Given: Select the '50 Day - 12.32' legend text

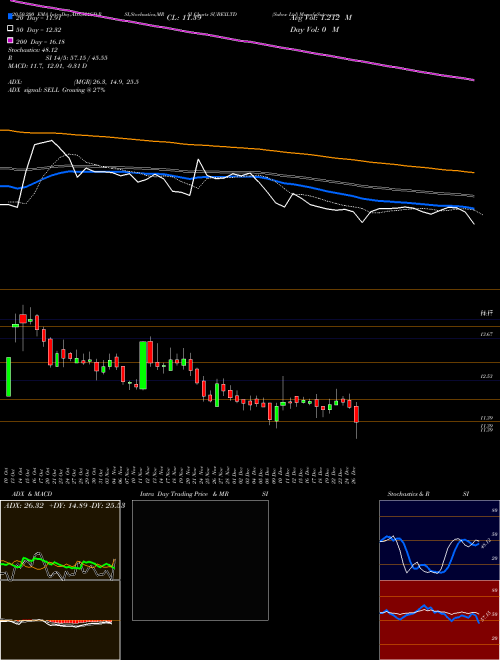Looking at the screenshot, I should [x=39, y=29].
